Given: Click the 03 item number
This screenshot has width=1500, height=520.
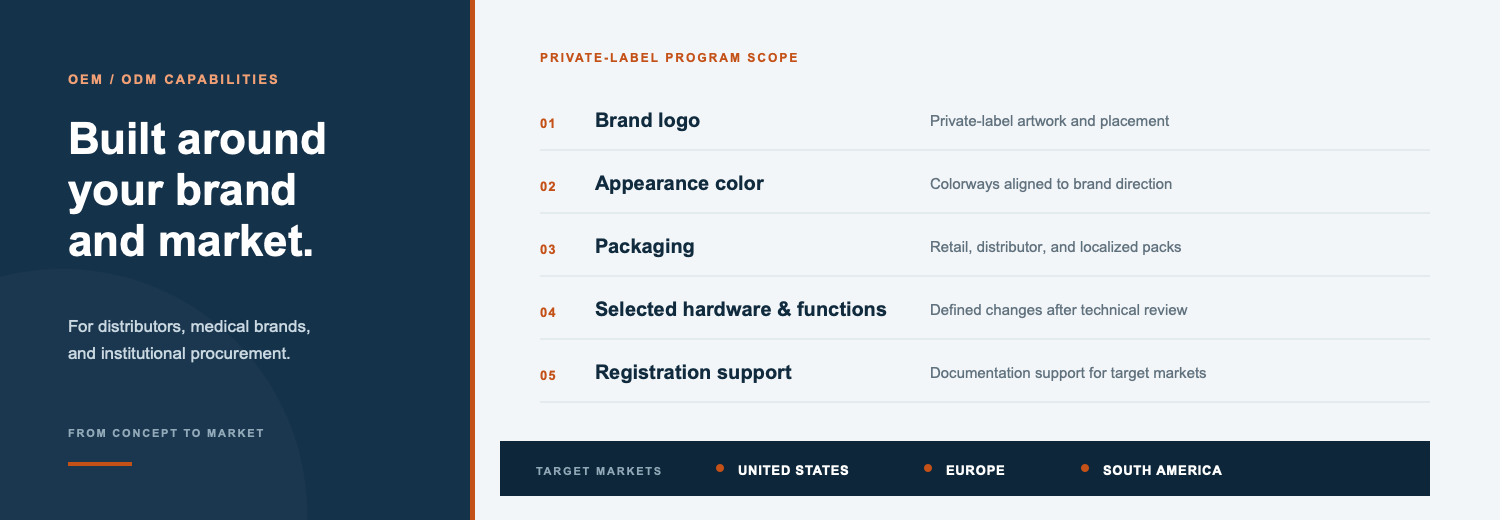Looking at the screenshot, I should coord(547,250).
